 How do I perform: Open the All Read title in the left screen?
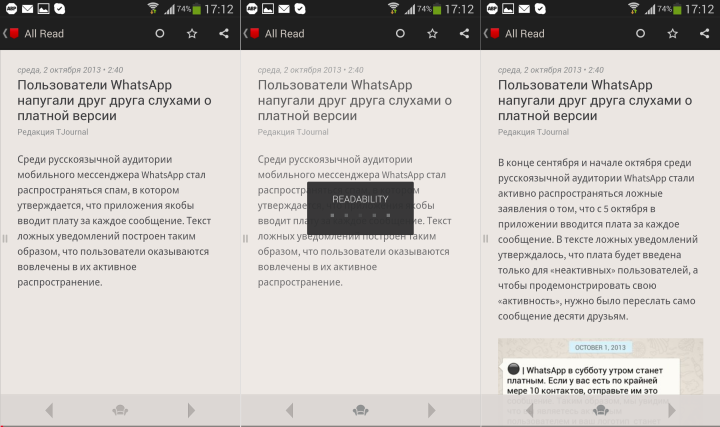[x=44, y=34]
